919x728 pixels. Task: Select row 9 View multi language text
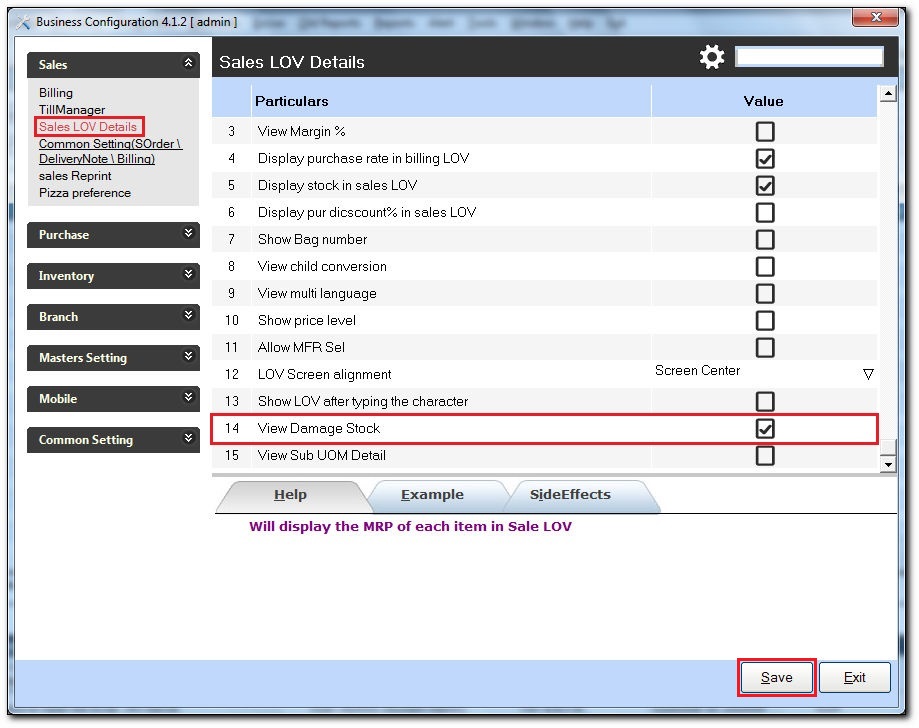(x=317, y=293)
